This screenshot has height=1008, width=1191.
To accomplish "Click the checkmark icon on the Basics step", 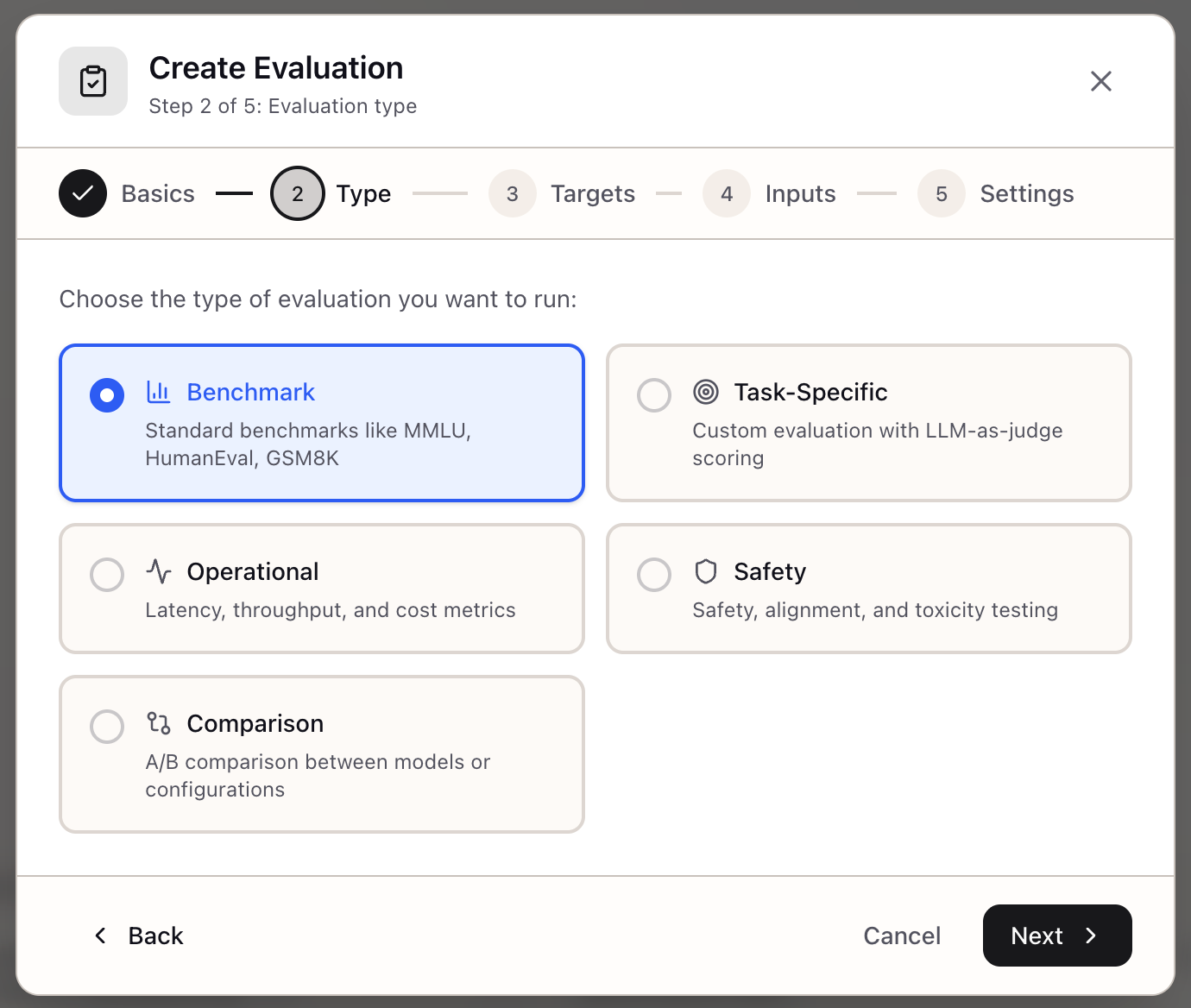I will (x=82, y=192).
